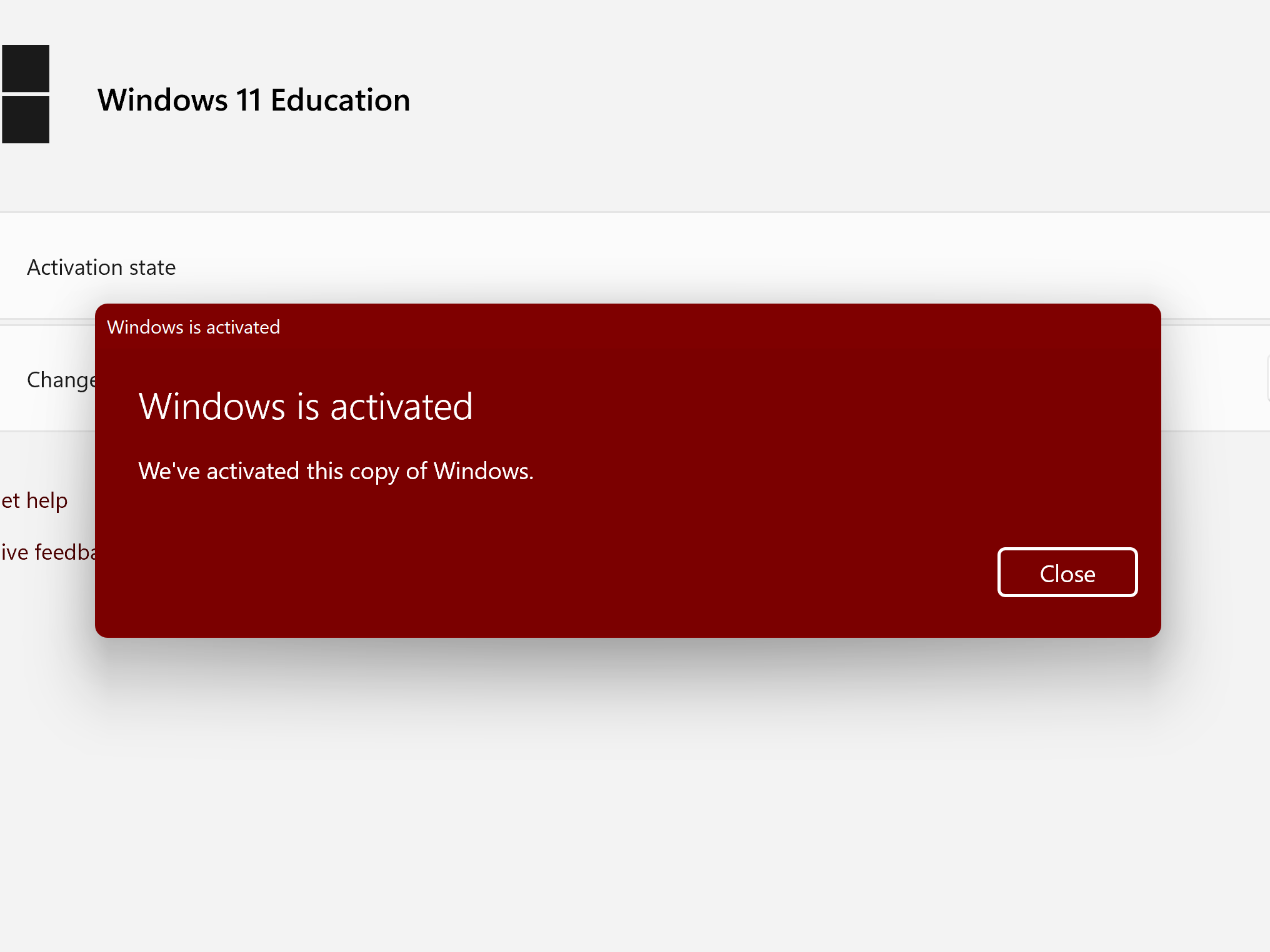
Task: Click the Windows logo icon
Action: [x=26, y=94]
